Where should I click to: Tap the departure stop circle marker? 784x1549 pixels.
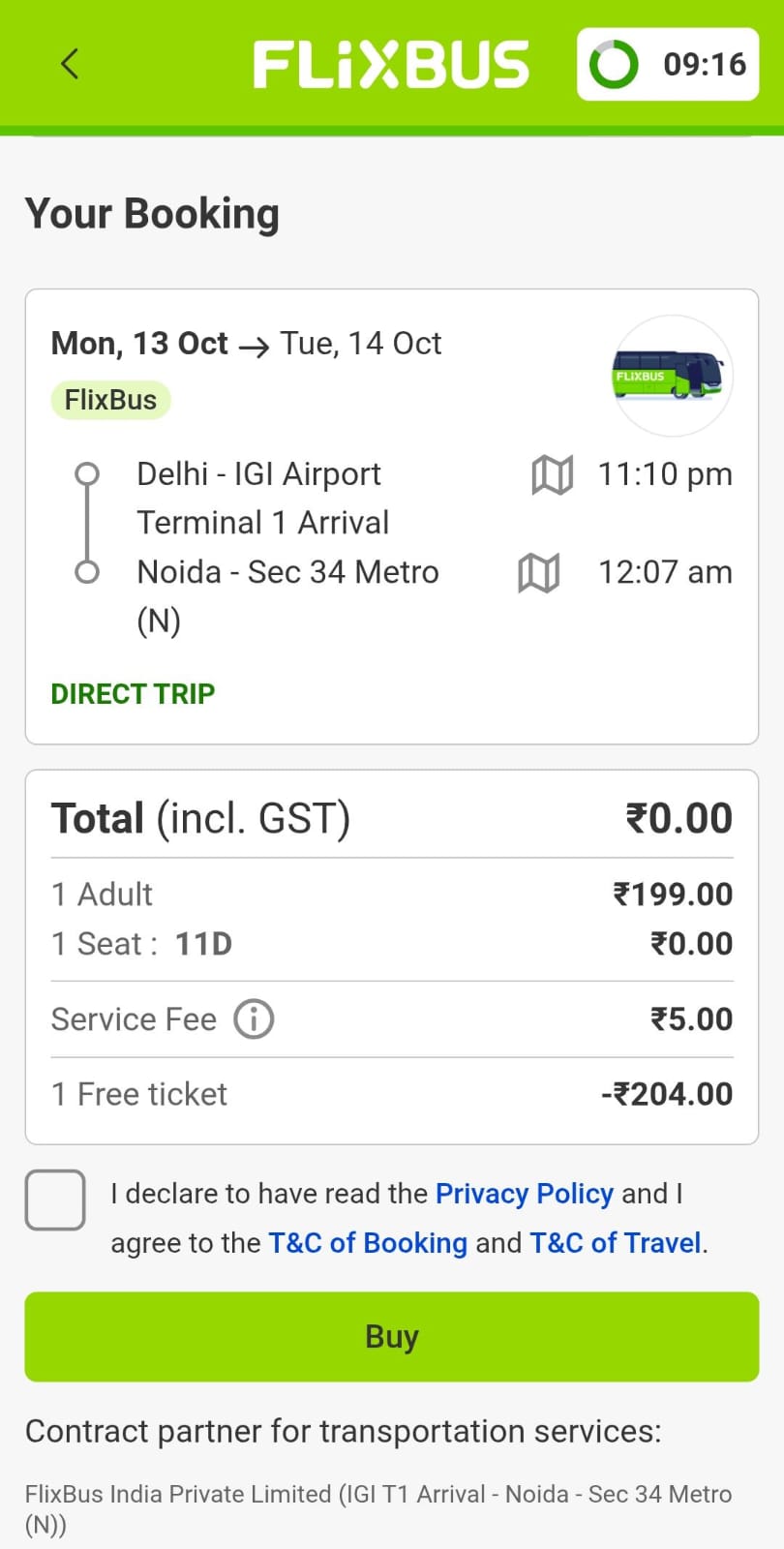click(x=87, y=473)
